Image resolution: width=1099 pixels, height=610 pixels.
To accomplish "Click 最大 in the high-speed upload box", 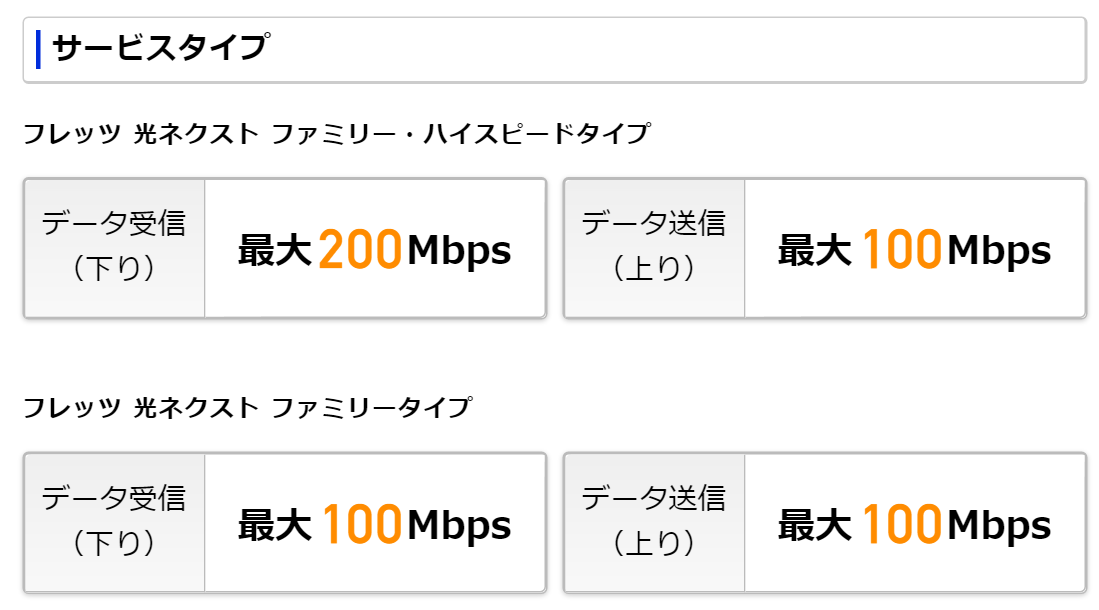I will [x=815, y=251].
